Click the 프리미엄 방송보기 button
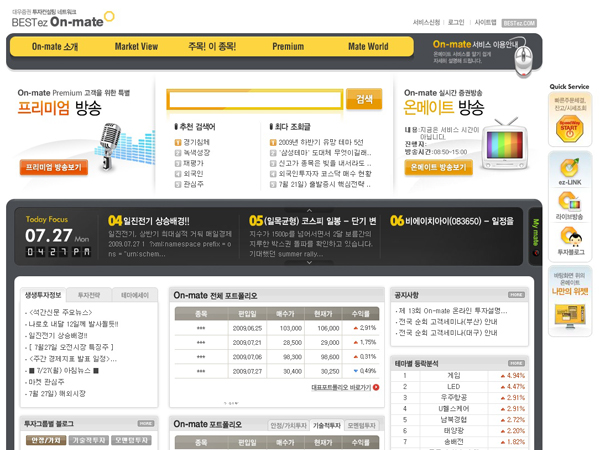The width and height of the screenshot is (600, 450). (x=54, y=168)
